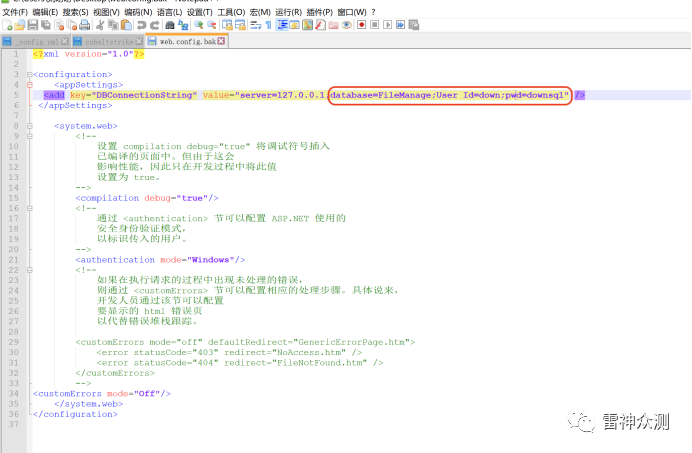692x453 pixels.
Task: Save the recorded macro icon
Action: point(414,25)
